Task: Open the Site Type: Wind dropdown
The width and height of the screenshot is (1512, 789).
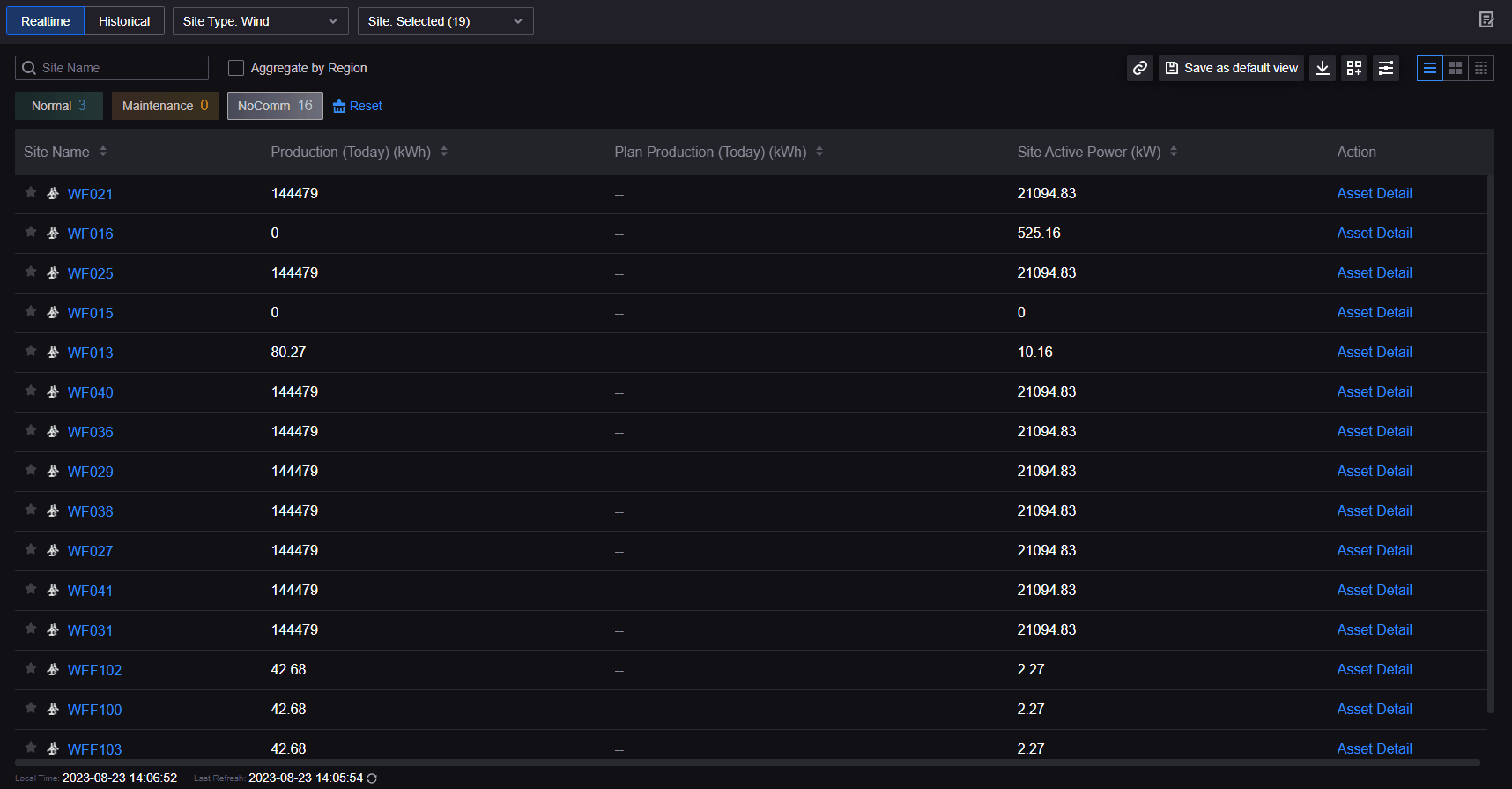Action: pos(261,21)
